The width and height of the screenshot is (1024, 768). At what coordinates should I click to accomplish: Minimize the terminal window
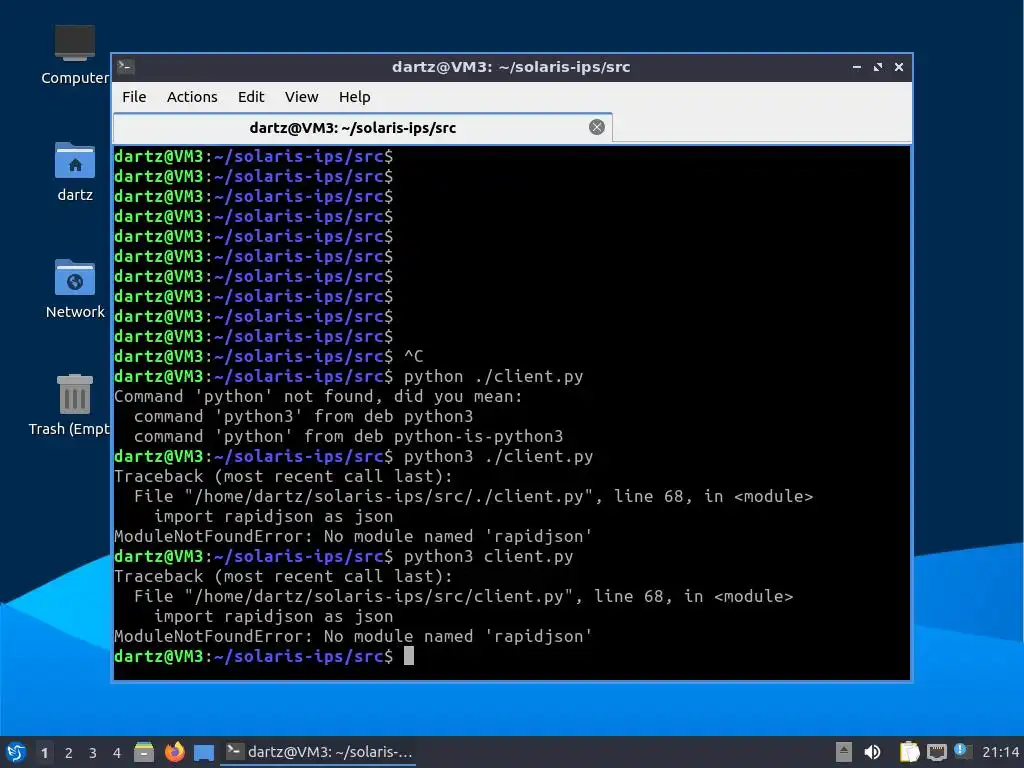[856, 67]
